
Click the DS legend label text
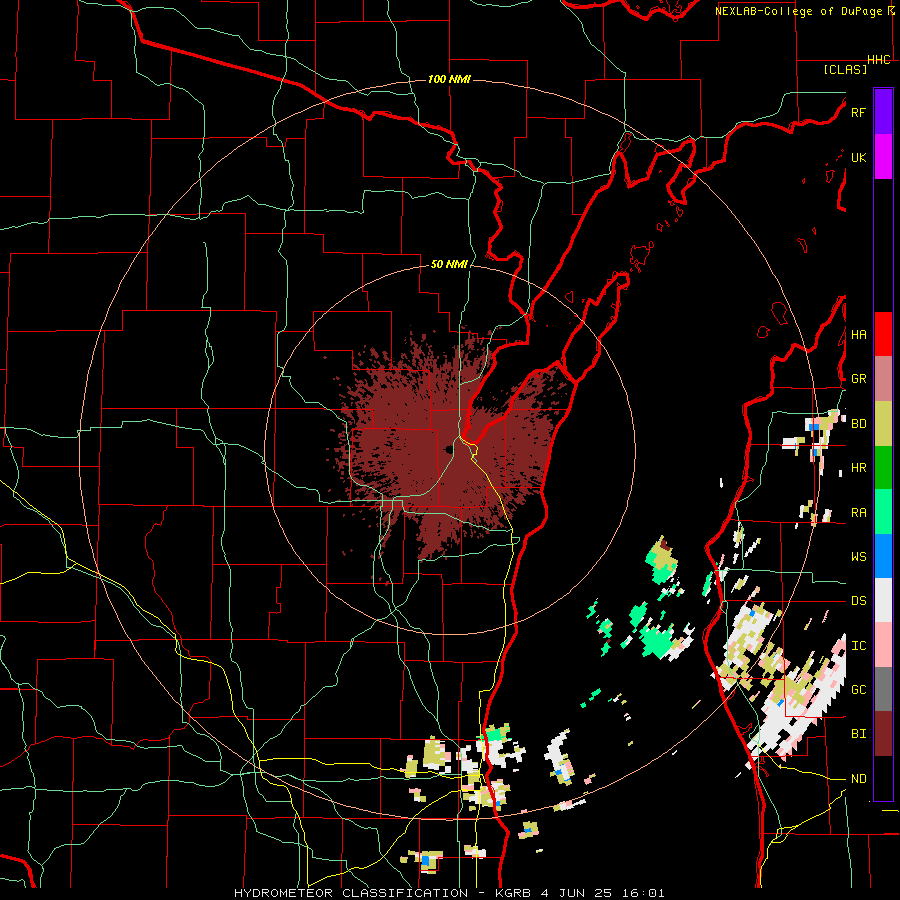coord(858,601)
